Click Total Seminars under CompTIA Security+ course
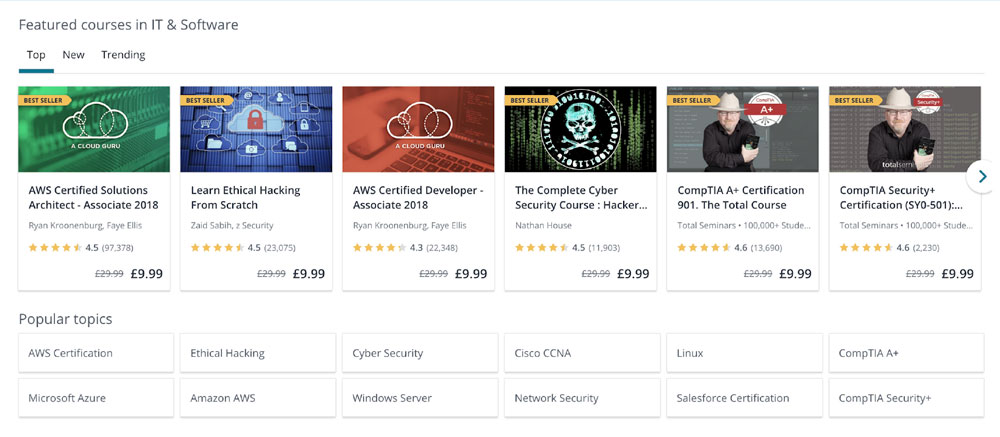 coord(906,225)
